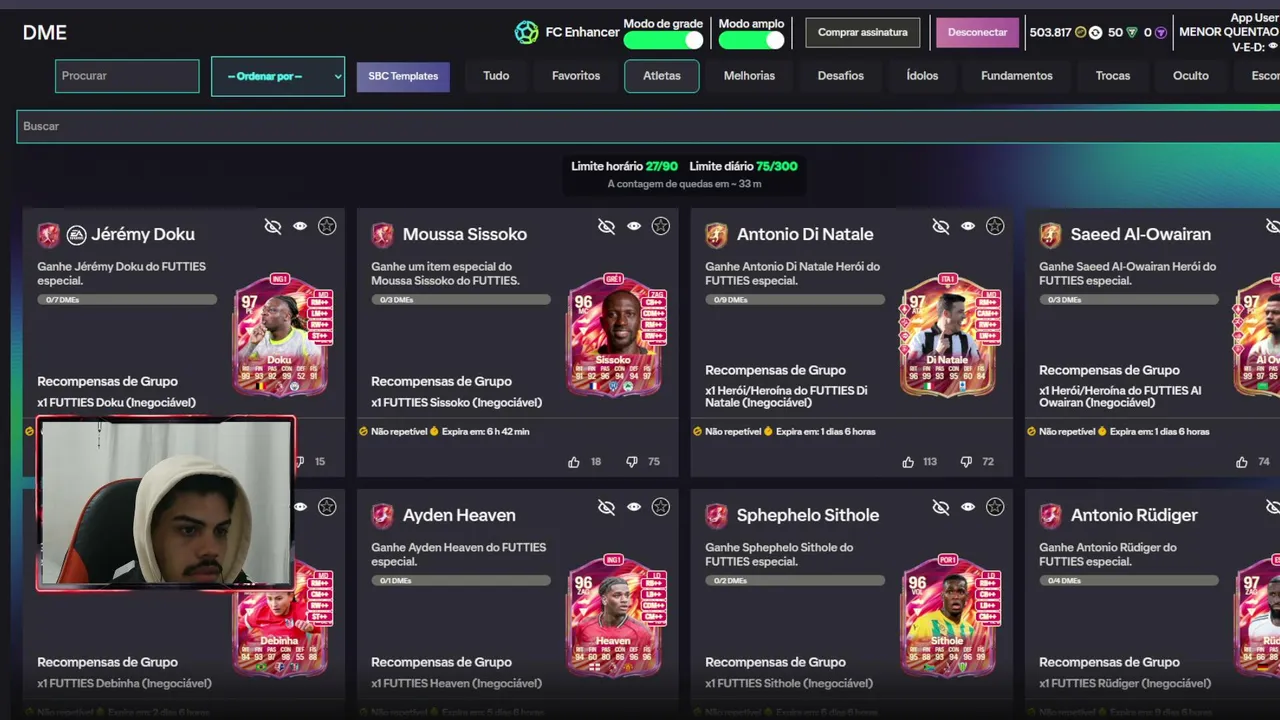This screenshot has height=720, width=1280.
Task: Dislike the Antonio Di Natale challenge
Action: (x=966, y=462)
